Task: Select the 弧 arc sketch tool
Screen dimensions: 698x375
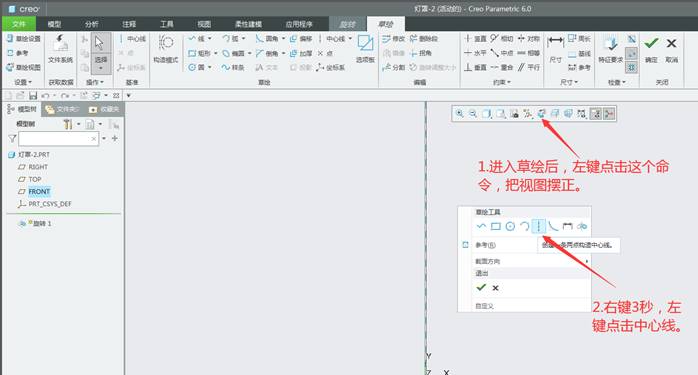Action: point(230,39)
